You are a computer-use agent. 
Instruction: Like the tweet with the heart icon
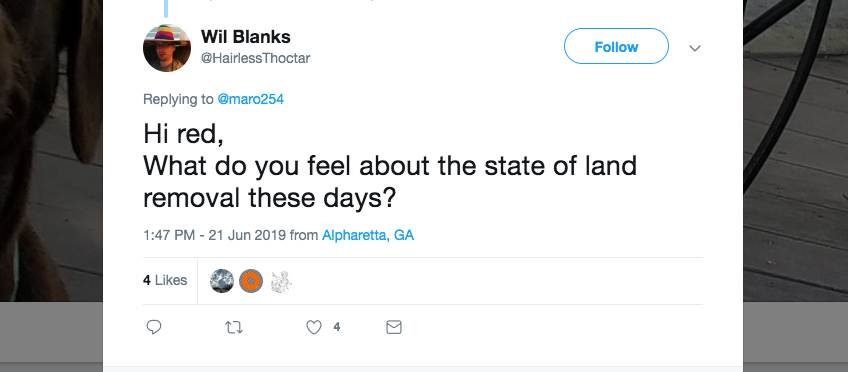(314, 327)
